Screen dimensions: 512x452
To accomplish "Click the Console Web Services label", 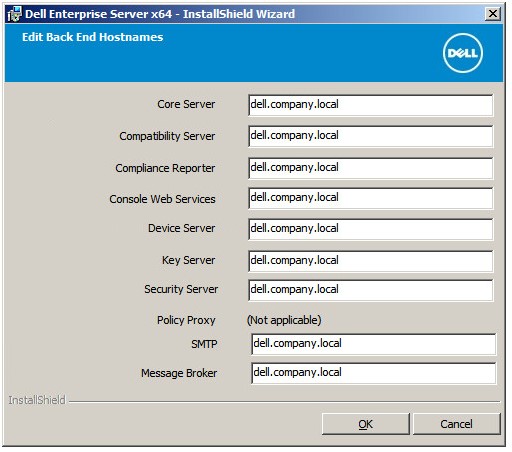I will [x=162, y=199].
